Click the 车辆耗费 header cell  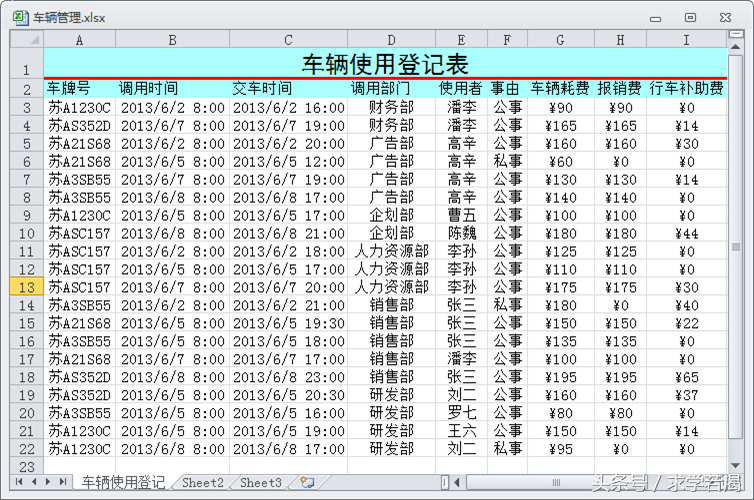coord(561,88)
